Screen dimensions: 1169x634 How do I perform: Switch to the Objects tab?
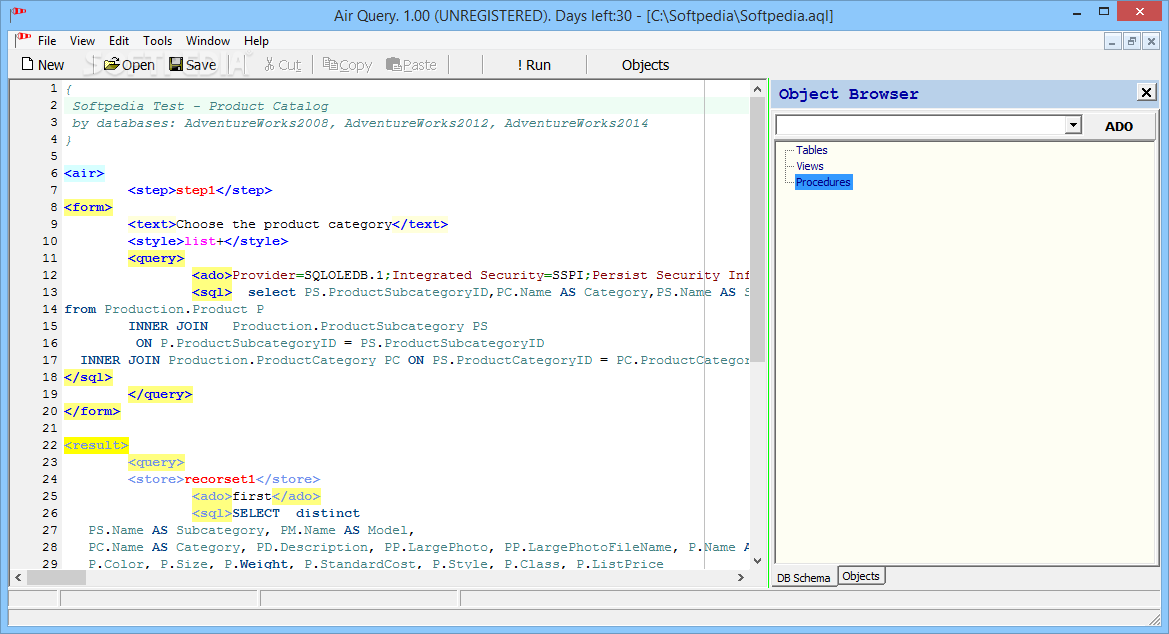click(x=861, y=576)
